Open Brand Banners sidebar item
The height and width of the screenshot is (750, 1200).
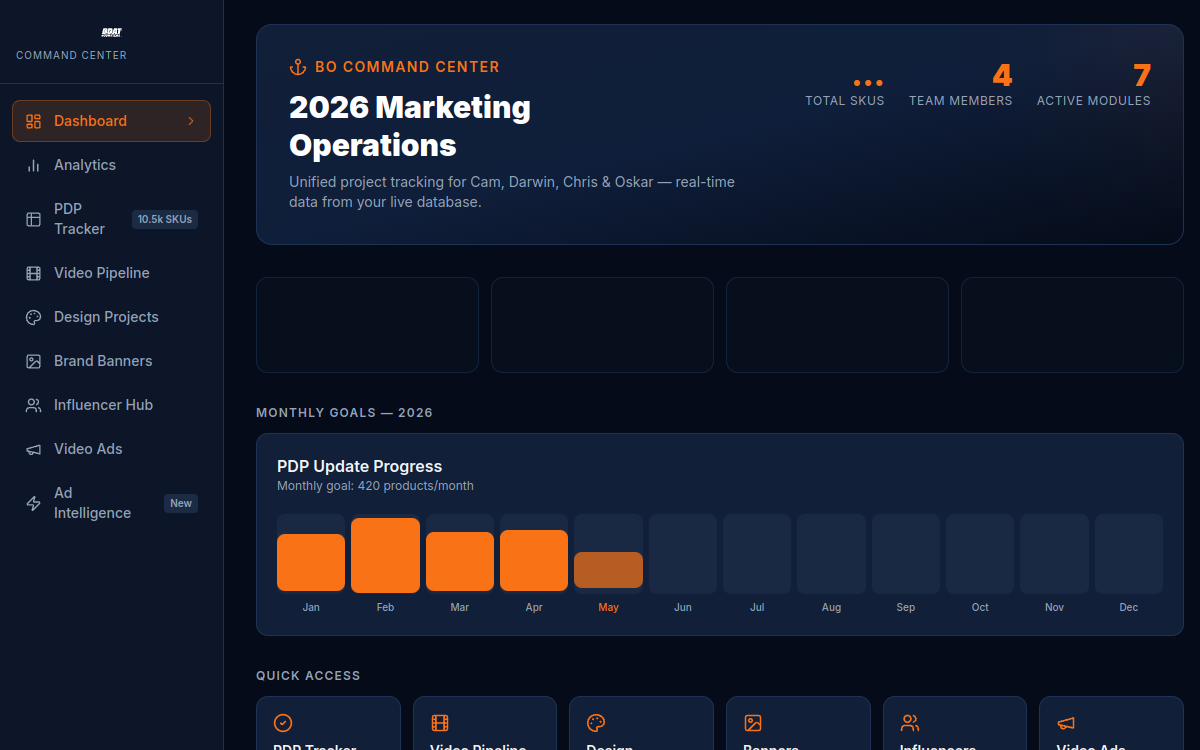[x=111, y=361]
